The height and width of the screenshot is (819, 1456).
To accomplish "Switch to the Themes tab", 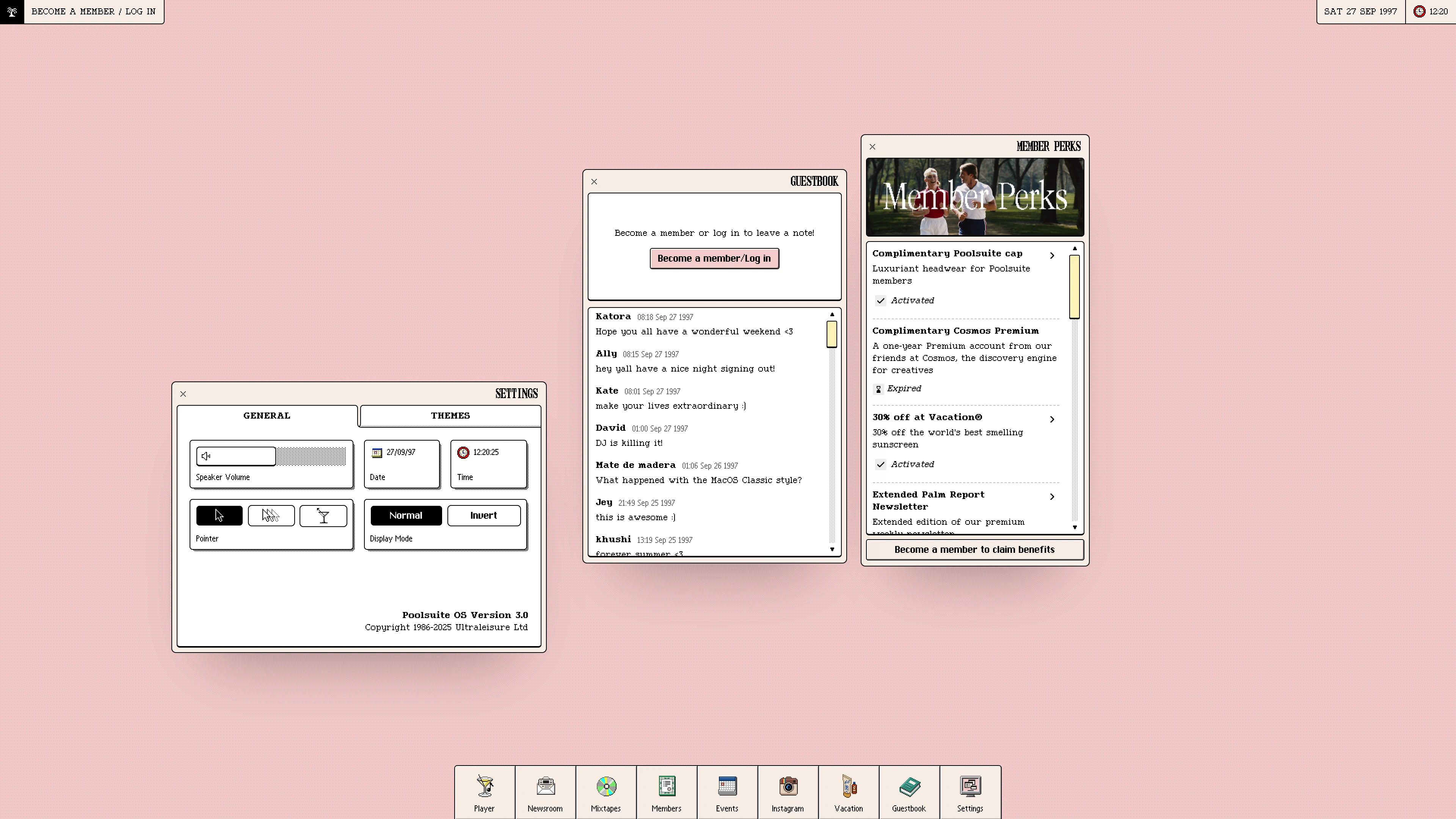I will pyautogui.click(x=450, y=416).
